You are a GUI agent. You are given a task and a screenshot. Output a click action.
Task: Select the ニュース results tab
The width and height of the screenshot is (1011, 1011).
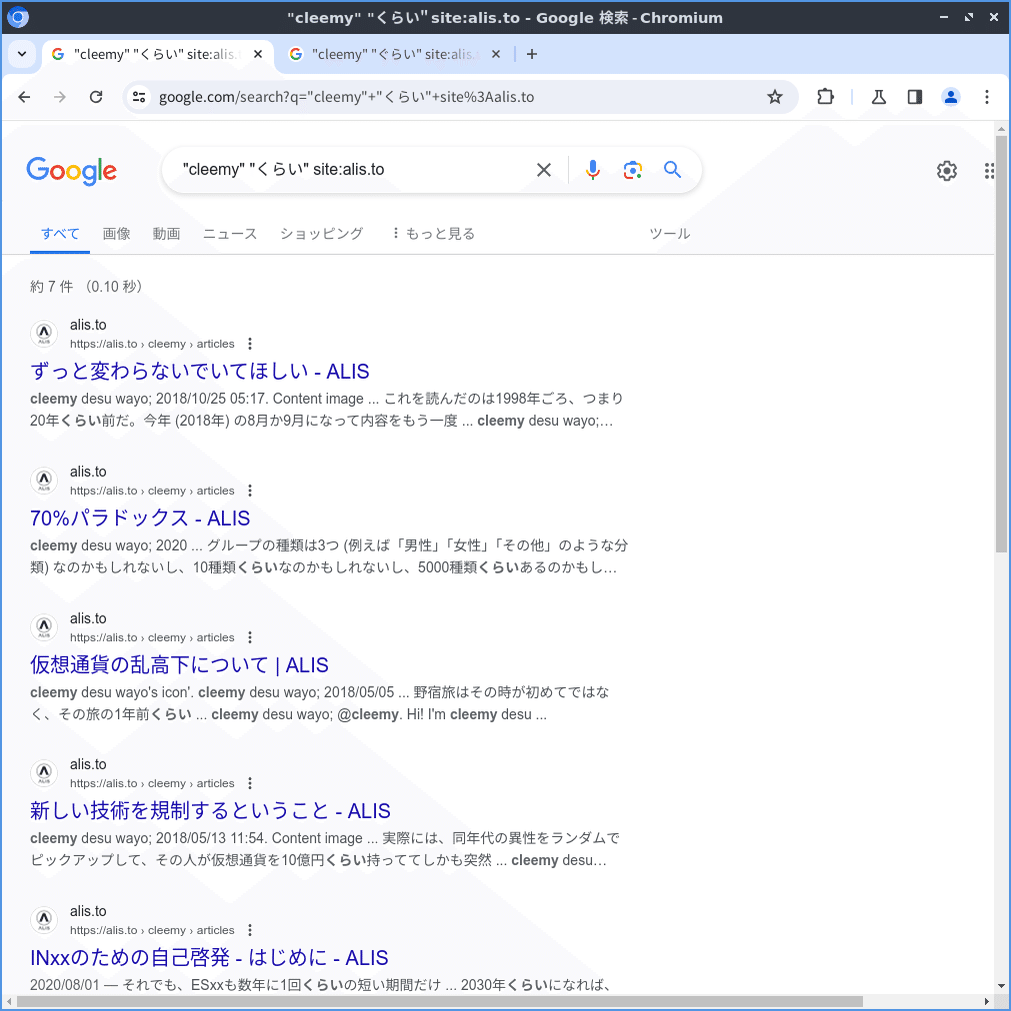(x=230, y=233)
